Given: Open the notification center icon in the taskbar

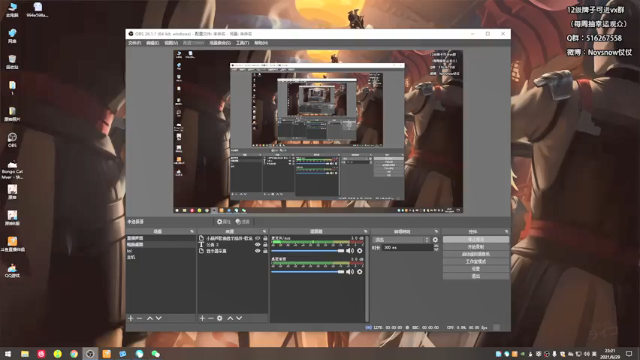Looking at the screenshot, I should (629, 353).
